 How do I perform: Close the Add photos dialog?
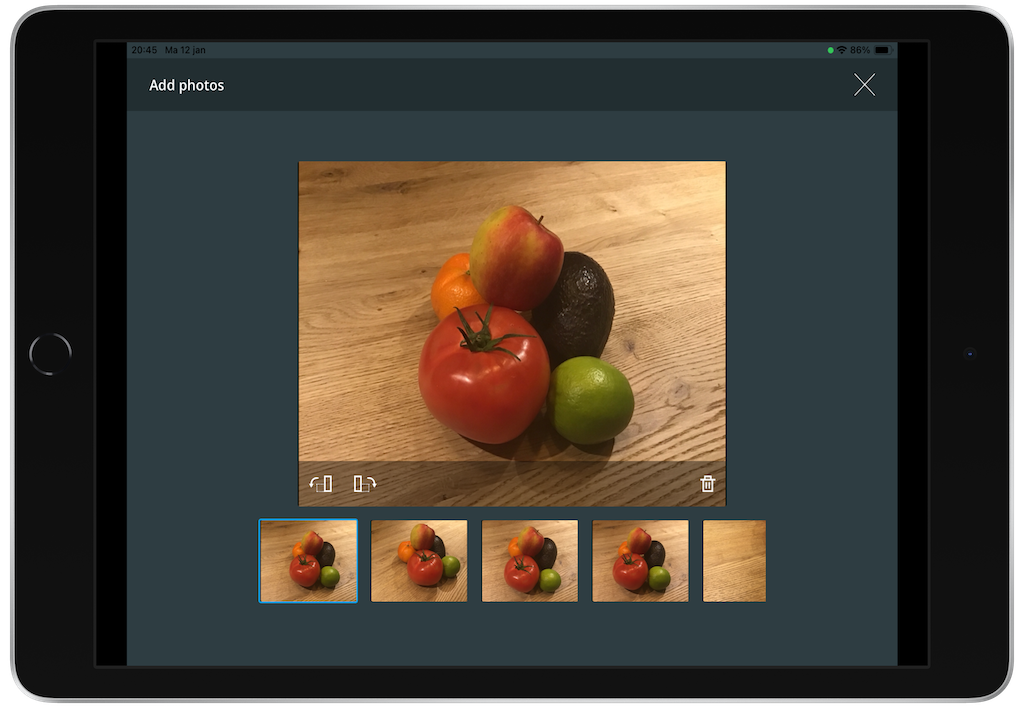click(x=864, y=85)
